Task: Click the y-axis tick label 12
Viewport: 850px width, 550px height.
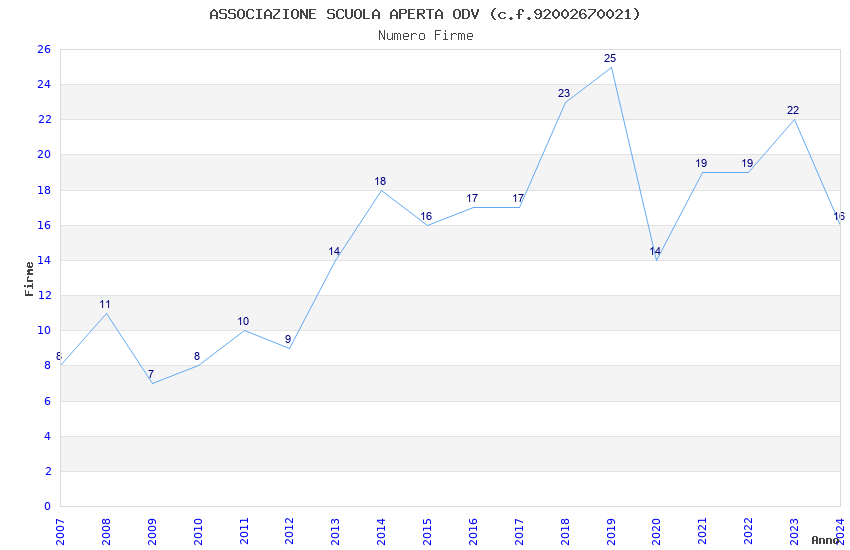Action: [44, 295]
